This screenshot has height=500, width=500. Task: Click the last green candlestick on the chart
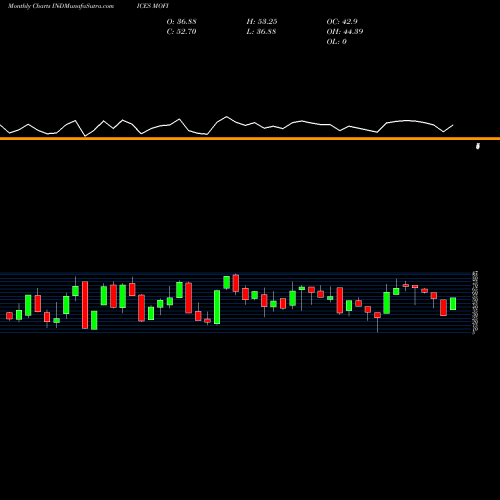[x=453, y=304]
